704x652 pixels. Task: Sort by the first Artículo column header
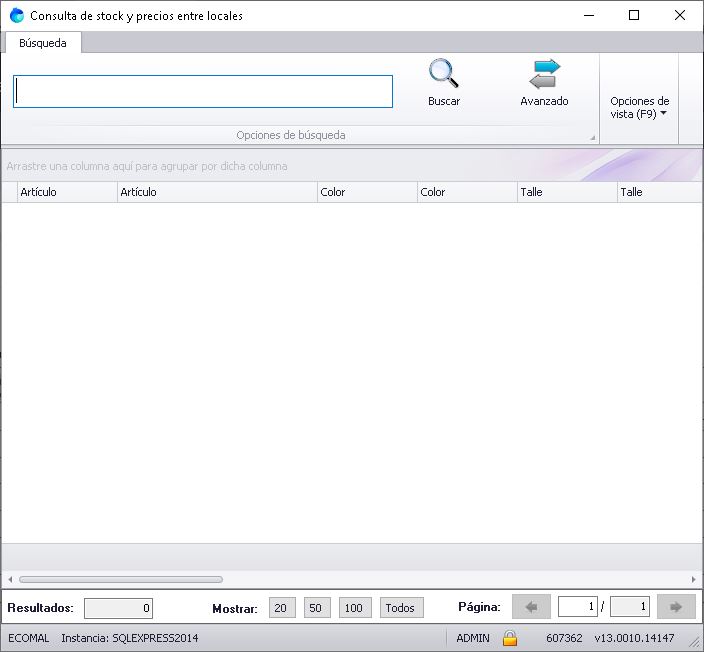coord(67,192)
